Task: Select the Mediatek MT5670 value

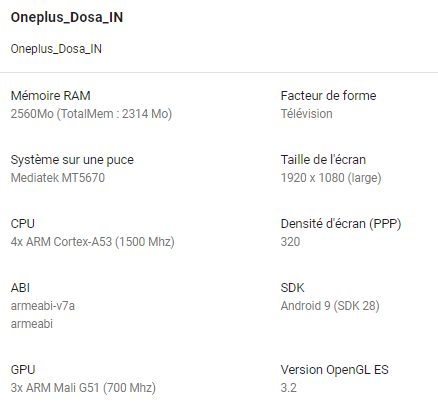Action: [x=58, y=178]
